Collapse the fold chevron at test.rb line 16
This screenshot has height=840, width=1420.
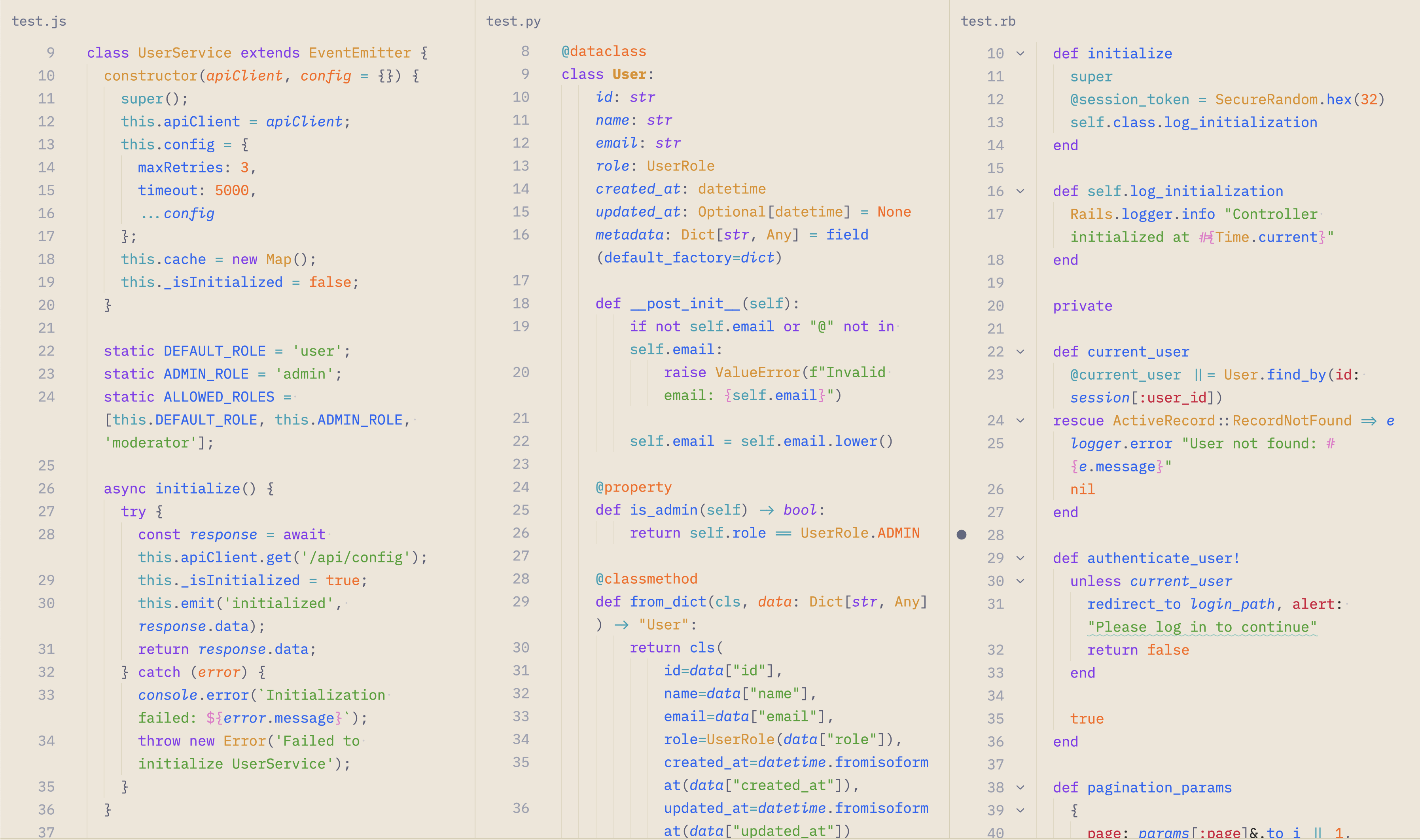pos(1021,191)
